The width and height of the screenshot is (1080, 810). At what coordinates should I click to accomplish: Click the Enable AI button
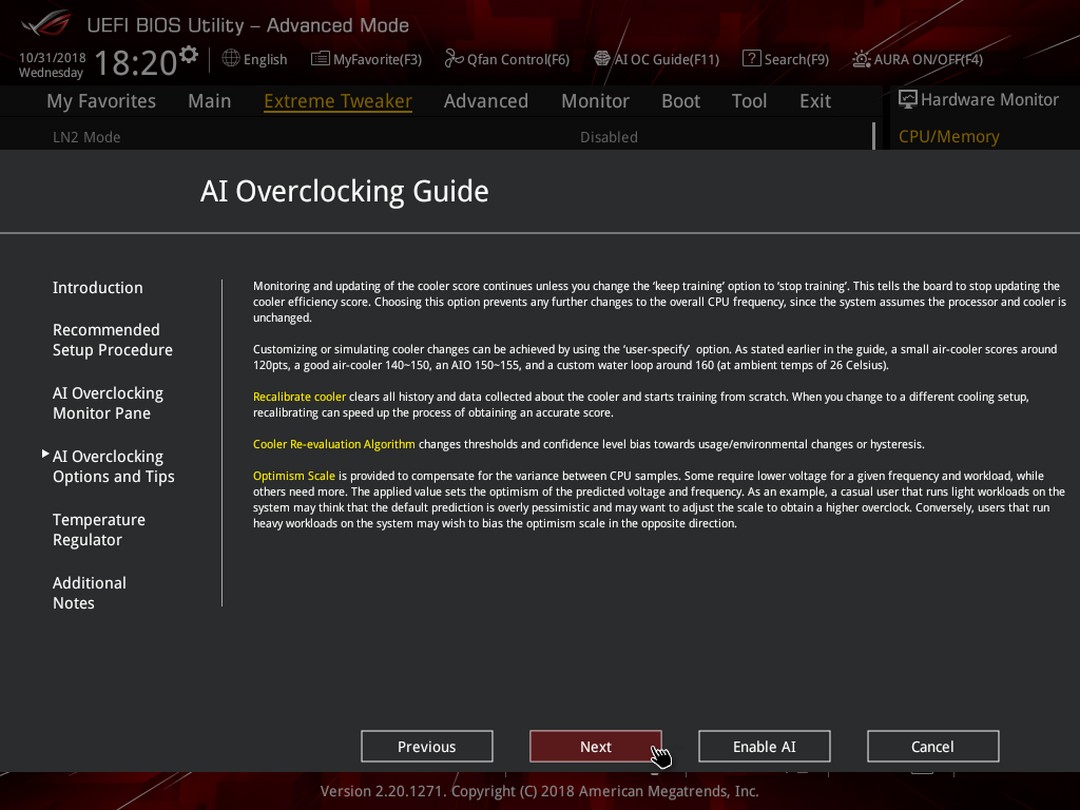tap(765, 747)
